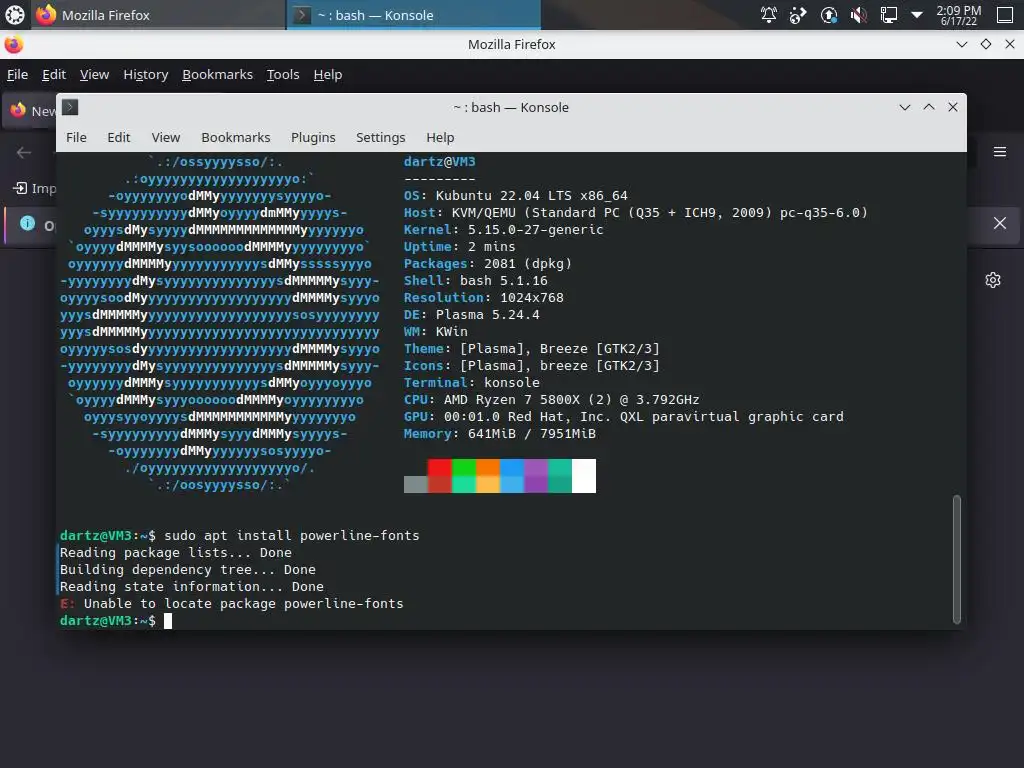Click the 'OS: Kubuntu 22.04 LTS x86_64' line
Viewport: 1024px width, 768px height.
515,196
